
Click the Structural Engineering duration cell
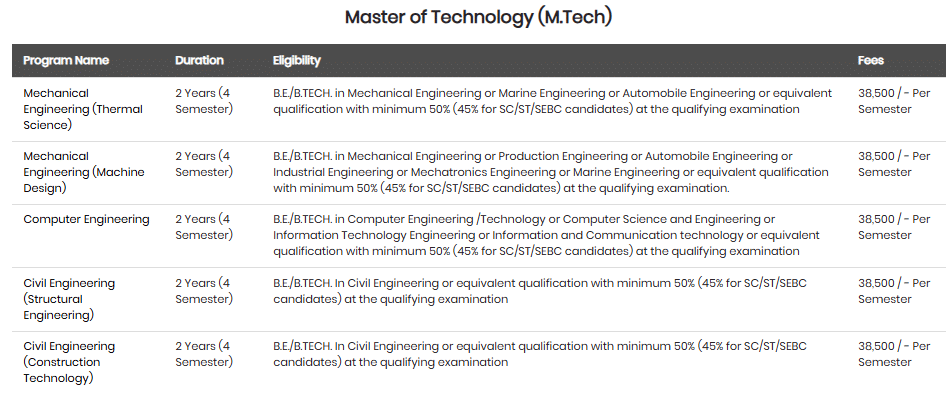(203, 291)
